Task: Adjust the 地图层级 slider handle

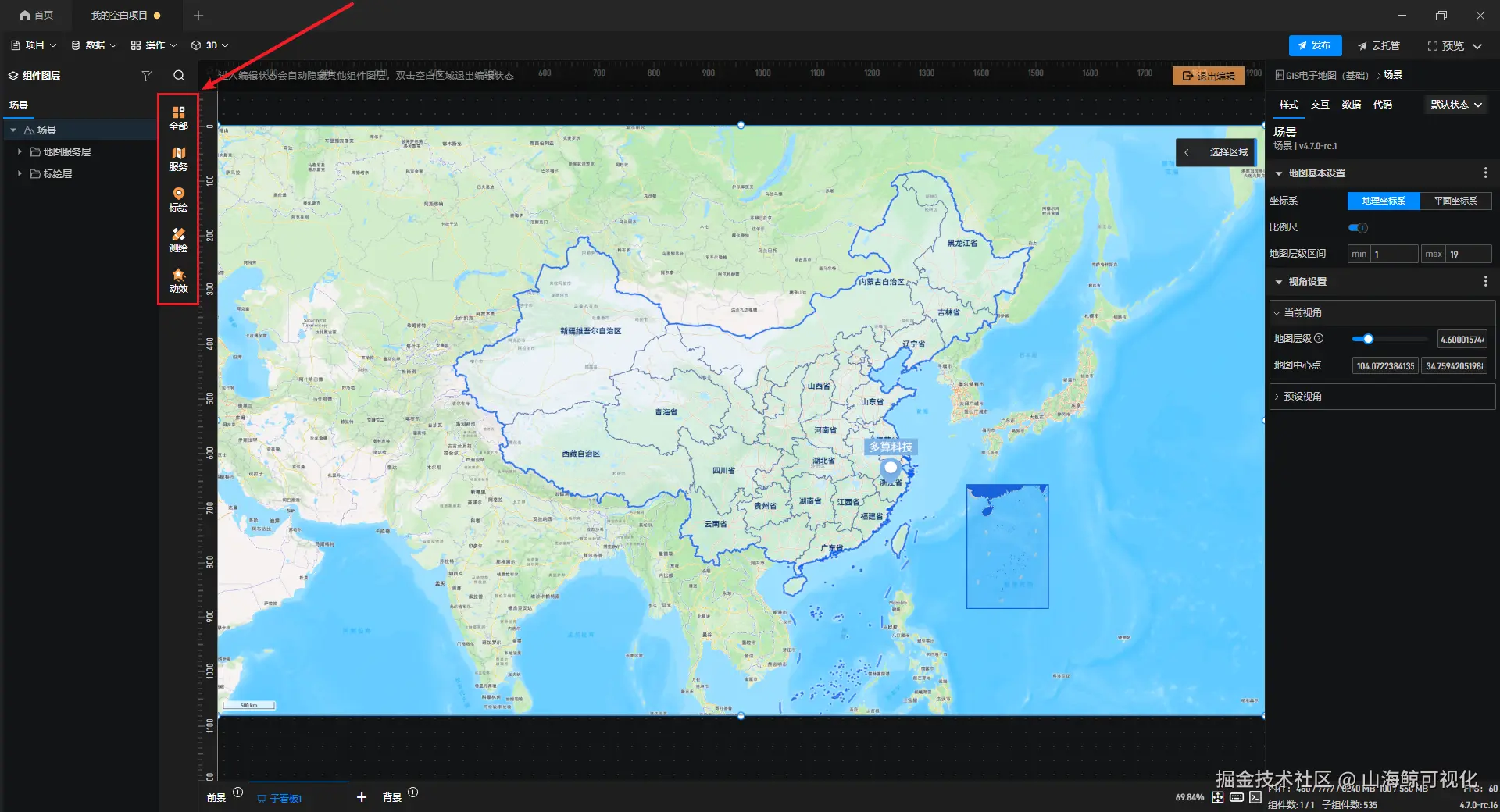Action: (x=1368, y=339)
